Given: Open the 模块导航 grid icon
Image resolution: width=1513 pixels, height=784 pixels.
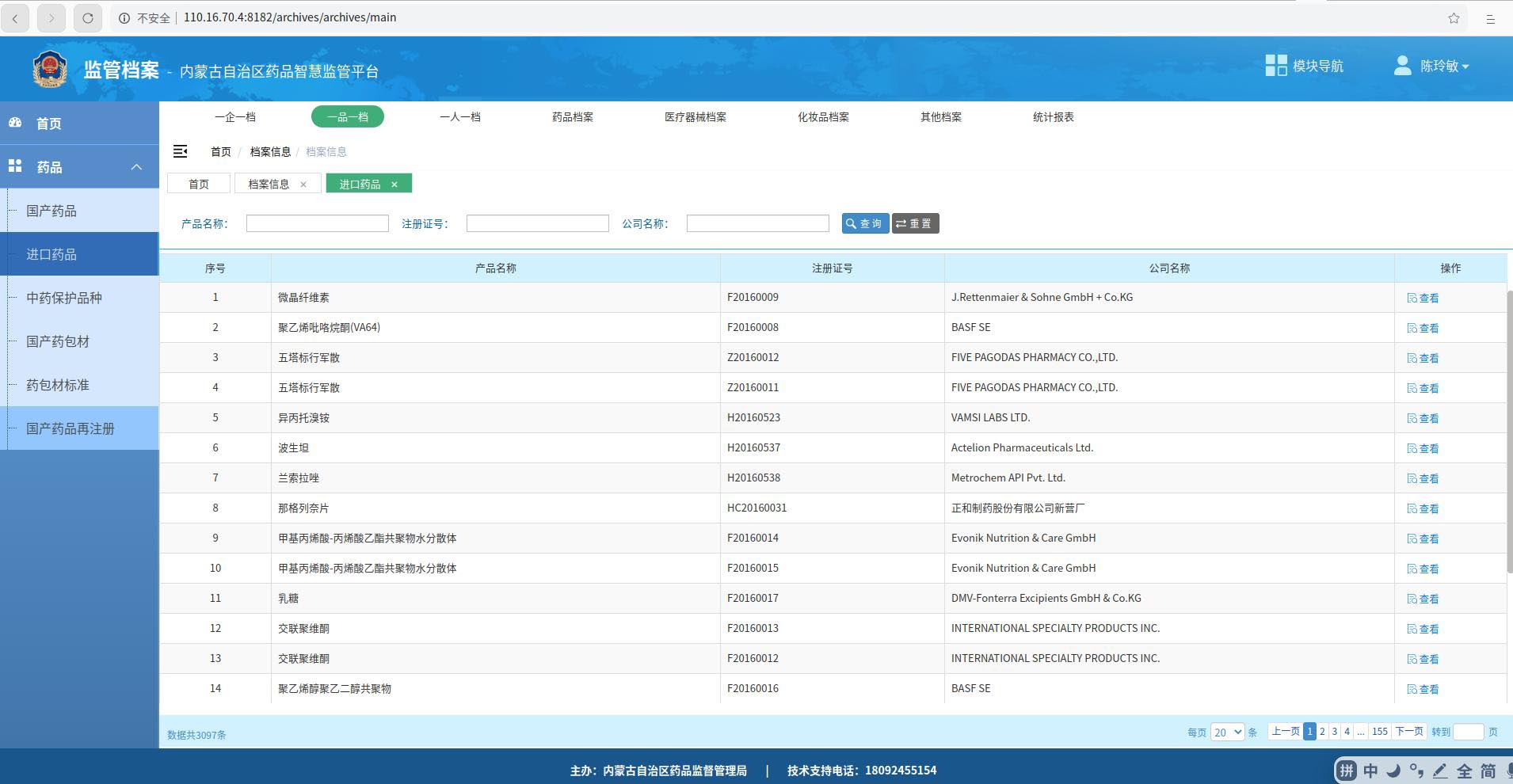Looking at the screenshot, I should (1275, 66).
